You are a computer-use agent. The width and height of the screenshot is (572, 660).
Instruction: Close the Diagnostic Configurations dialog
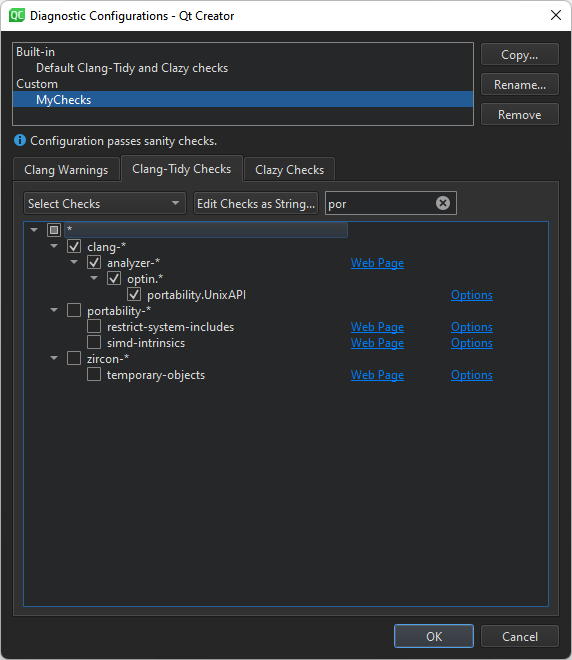click(x=556, y=16)
